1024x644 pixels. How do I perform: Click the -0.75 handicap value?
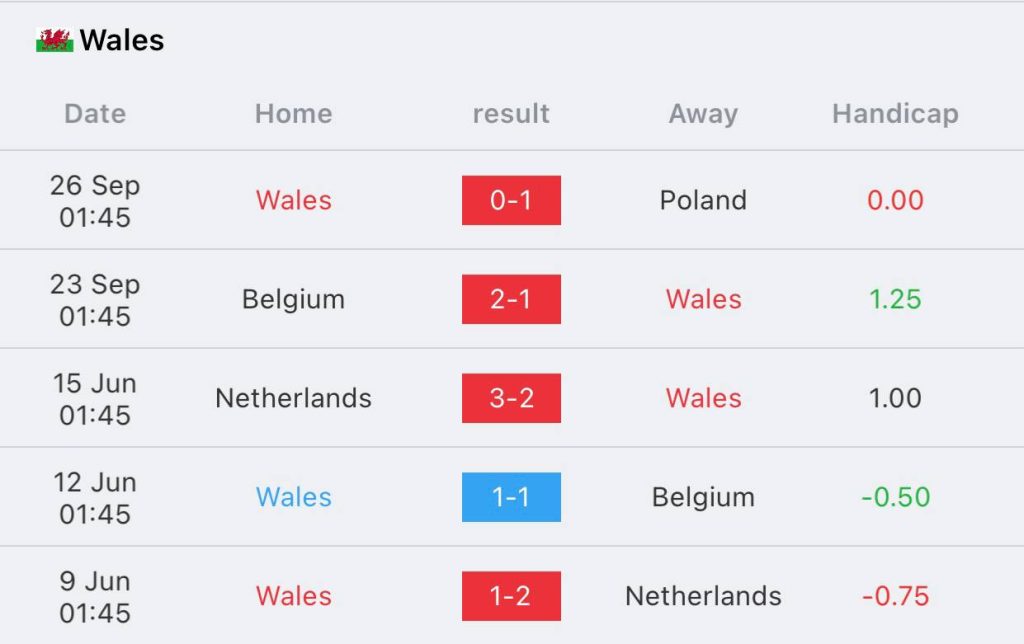(x=895, y=596)
